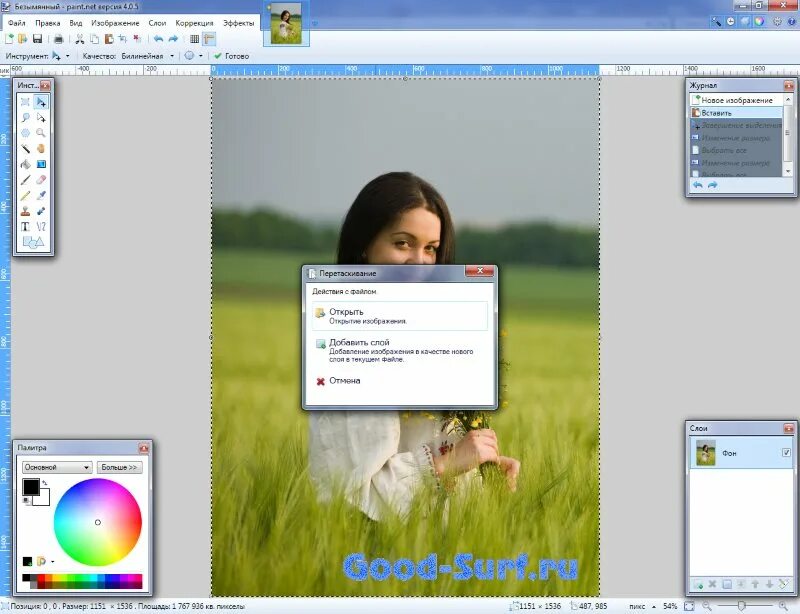Viewport: 800px width, 614px height.
Task: Open the Основной color mode dropdown
Action: (x=57, y=467)
